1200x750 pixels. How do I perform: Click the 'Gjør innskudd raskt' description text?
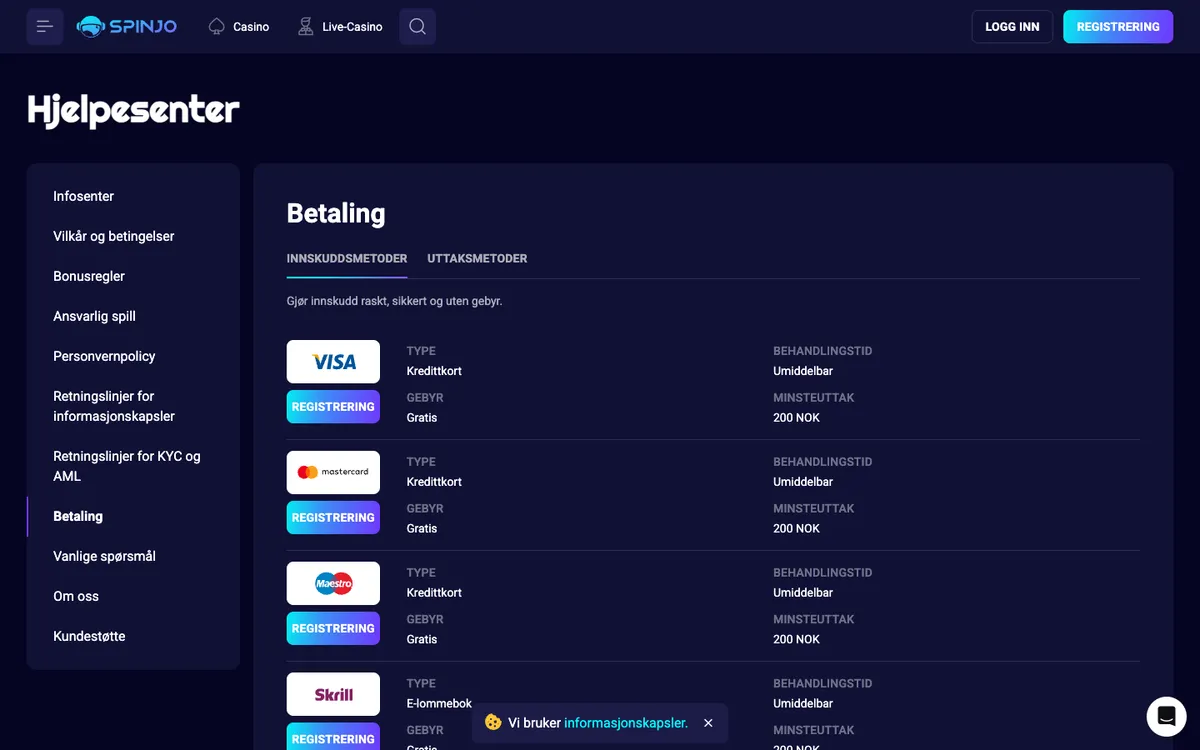coord(395,301)
